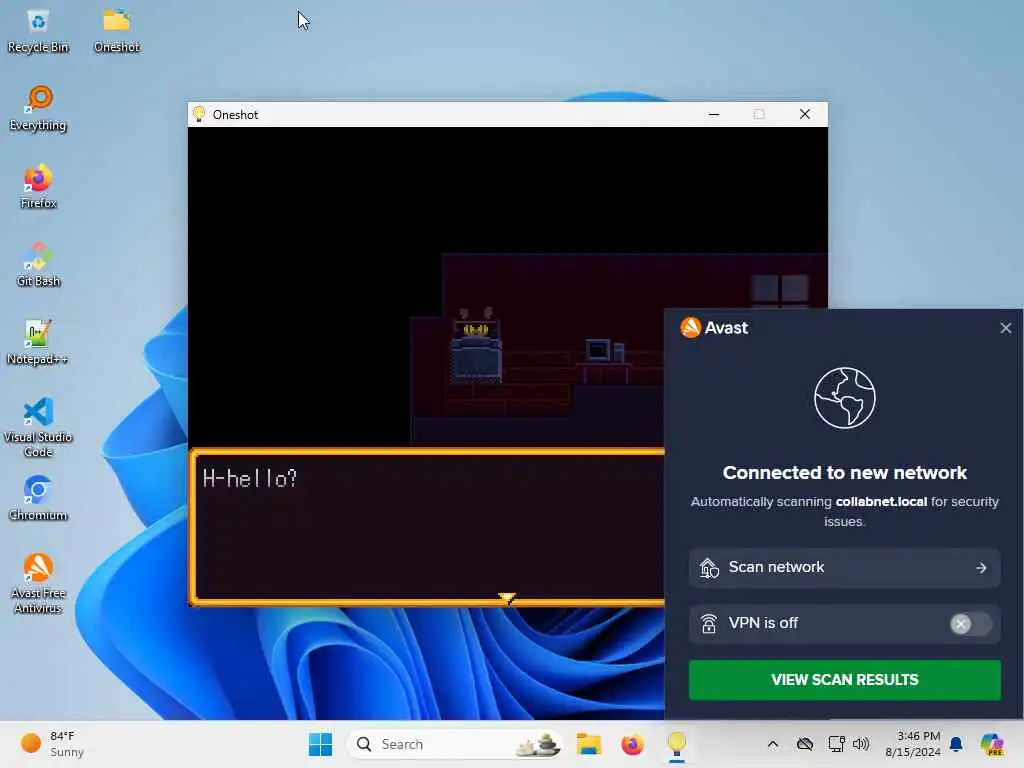Close the Oneshot game window

(x=805, y=114)
